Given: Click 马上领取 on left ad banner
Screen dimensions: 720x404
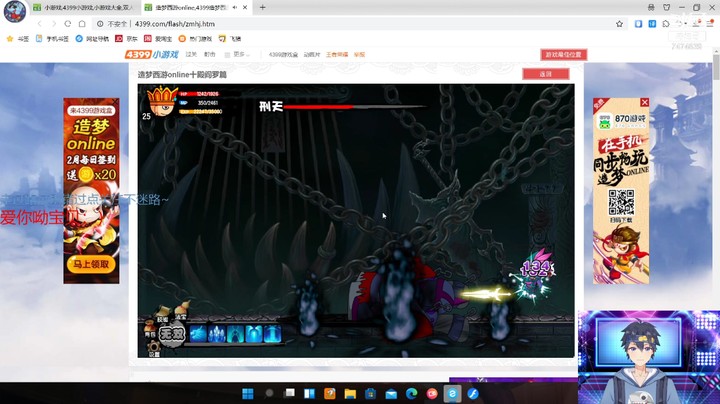Looking at the screenshot, I should 91,264.
